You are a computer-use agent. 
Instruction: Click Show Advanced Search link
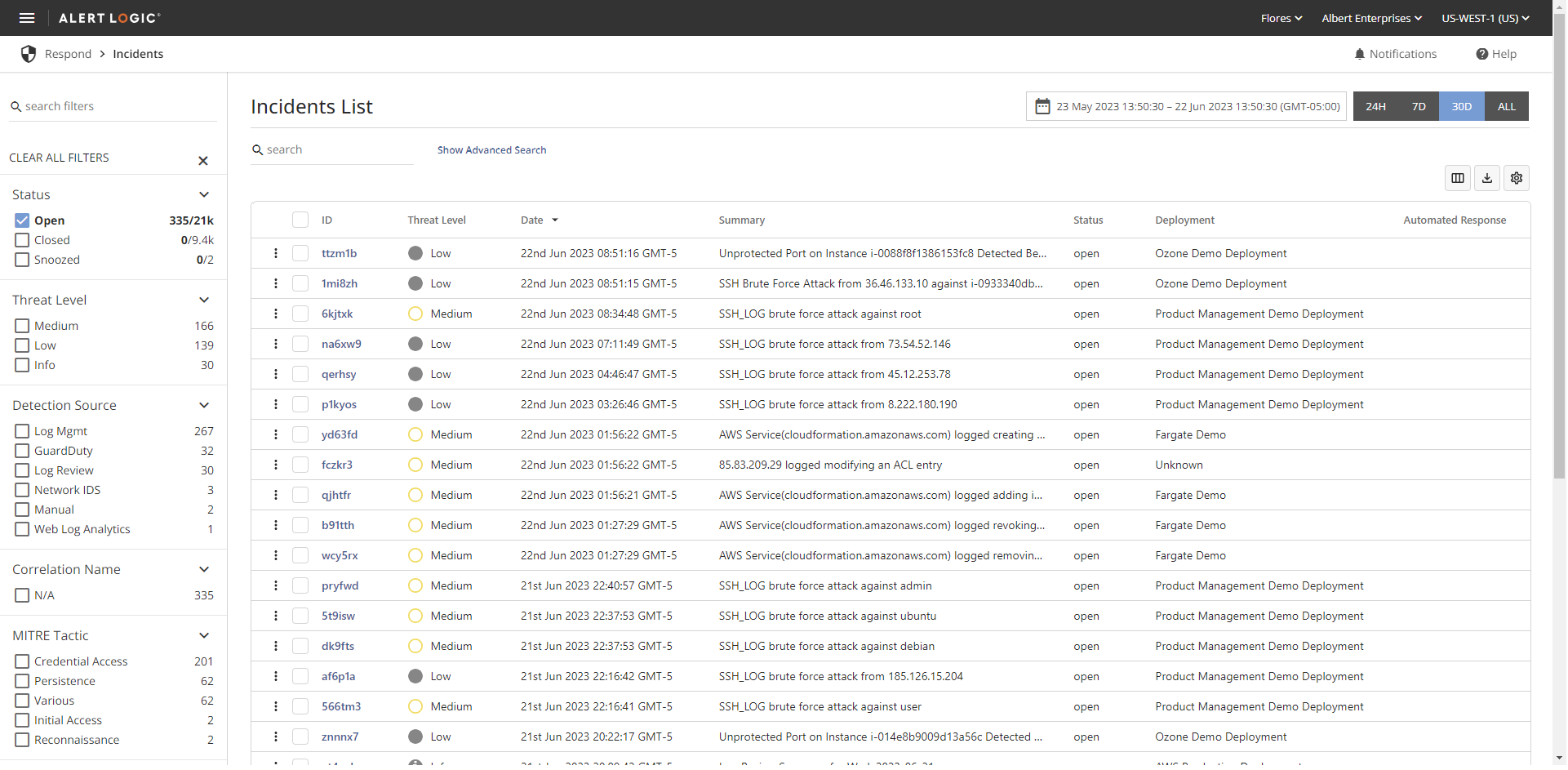pos(491,150)
